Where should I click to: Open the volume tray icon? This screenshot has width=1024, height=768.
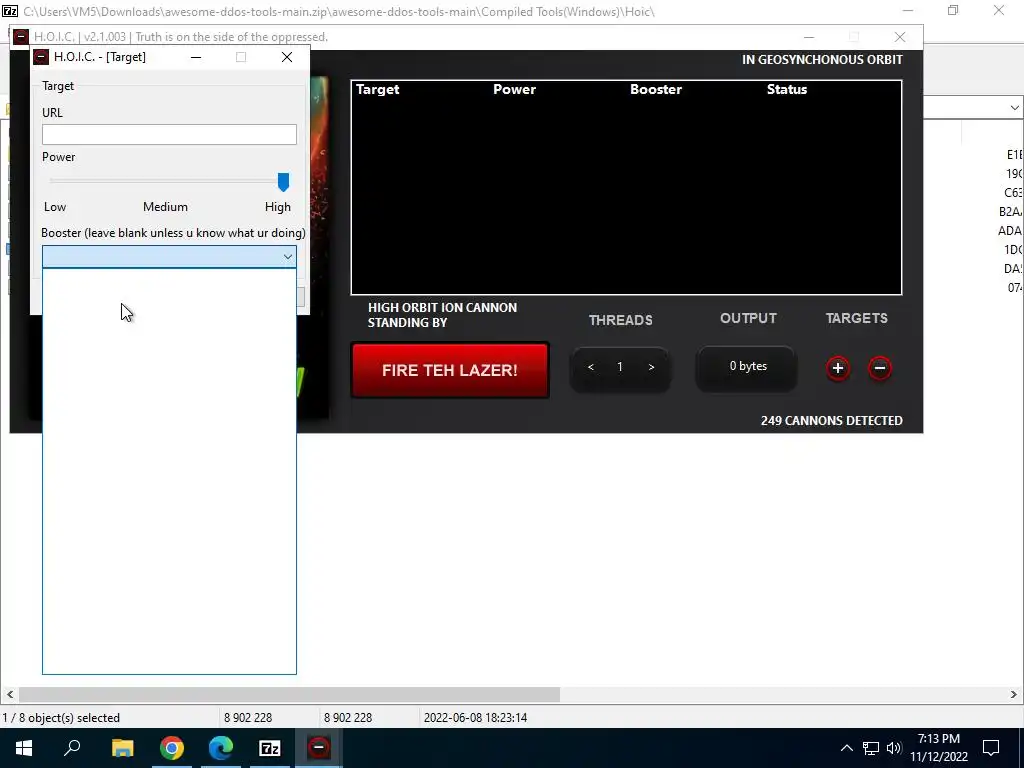click(x=894, y=748)
